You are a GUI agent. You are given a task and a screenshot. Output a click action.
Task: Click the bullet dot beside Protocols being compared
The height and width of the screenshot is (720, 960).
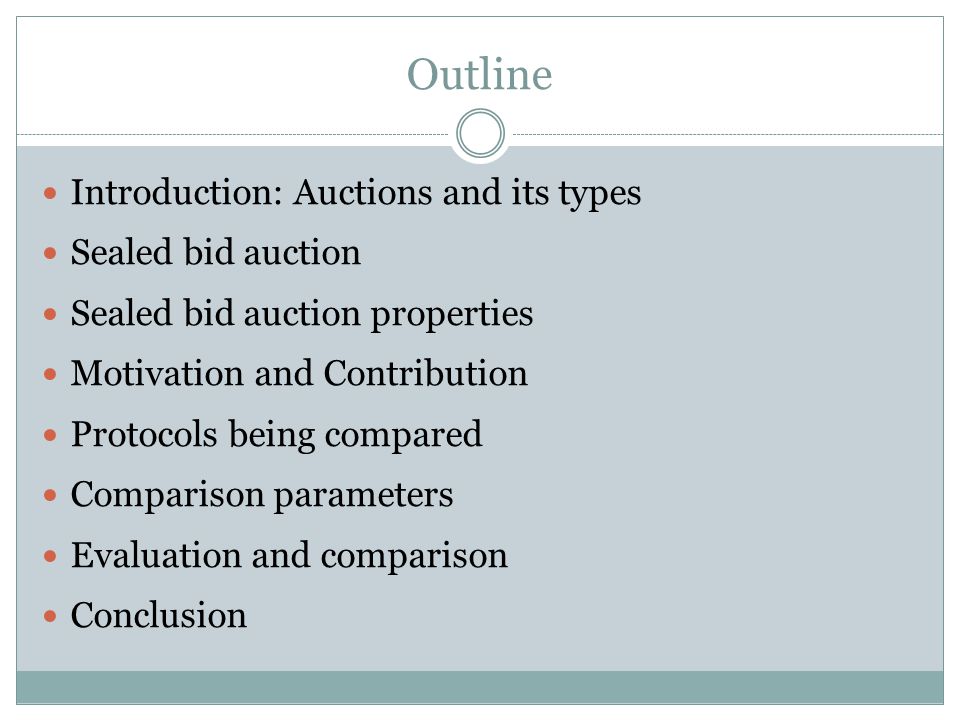(50, 435)
